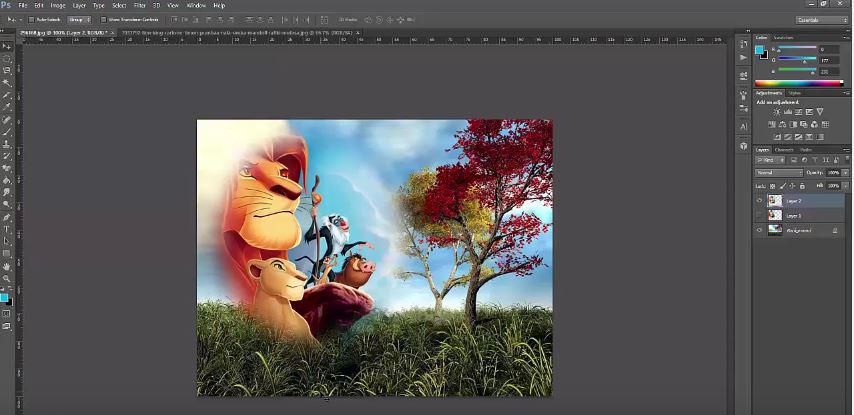Open the Color panel flyout menu
Viewport: 854px width, 415px height.
(x=846, y=38)
